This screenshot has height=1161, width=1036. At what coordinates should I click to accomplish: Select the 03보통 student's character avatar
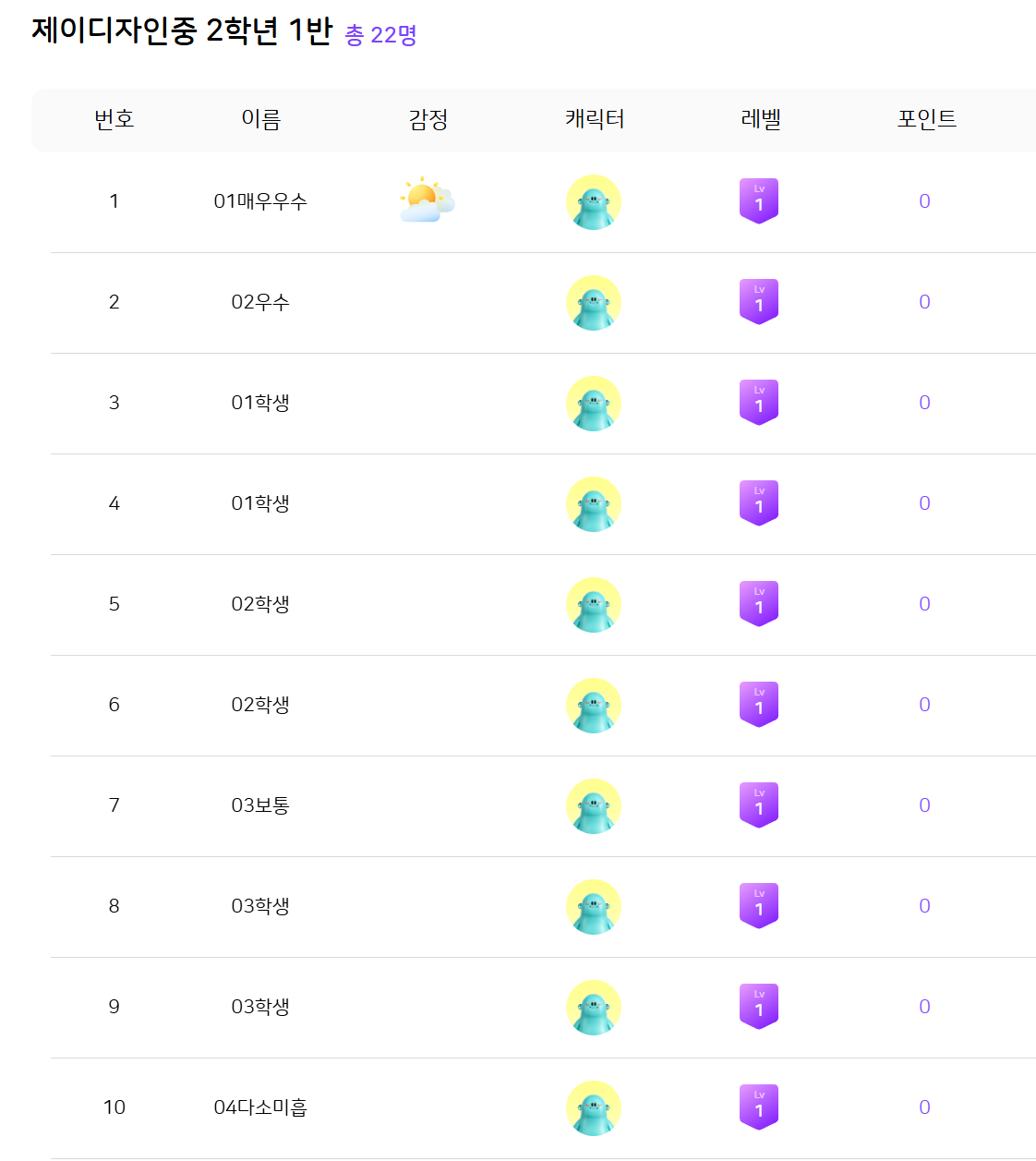593,806
